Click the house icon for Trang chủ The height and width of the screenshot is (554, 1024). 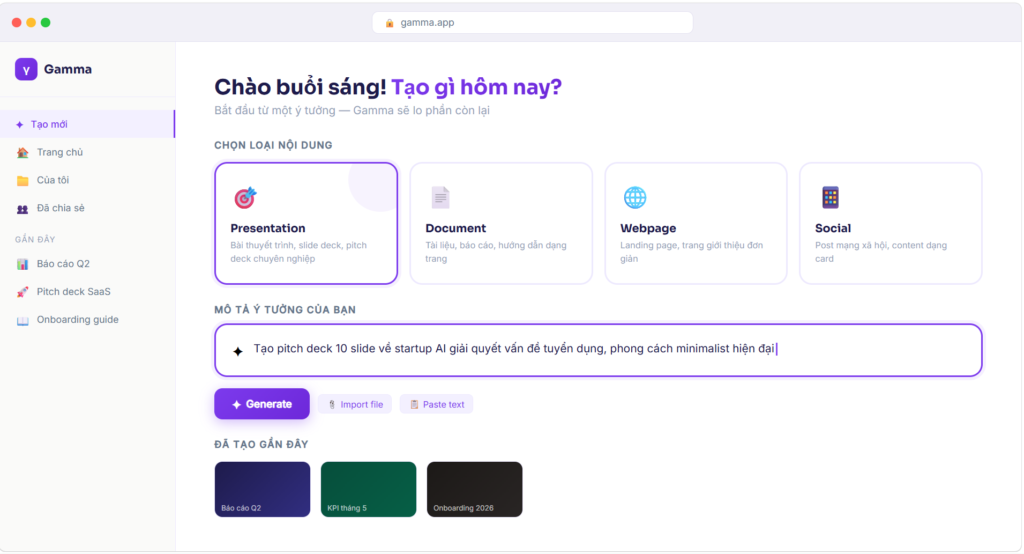[x=22, y=152]
